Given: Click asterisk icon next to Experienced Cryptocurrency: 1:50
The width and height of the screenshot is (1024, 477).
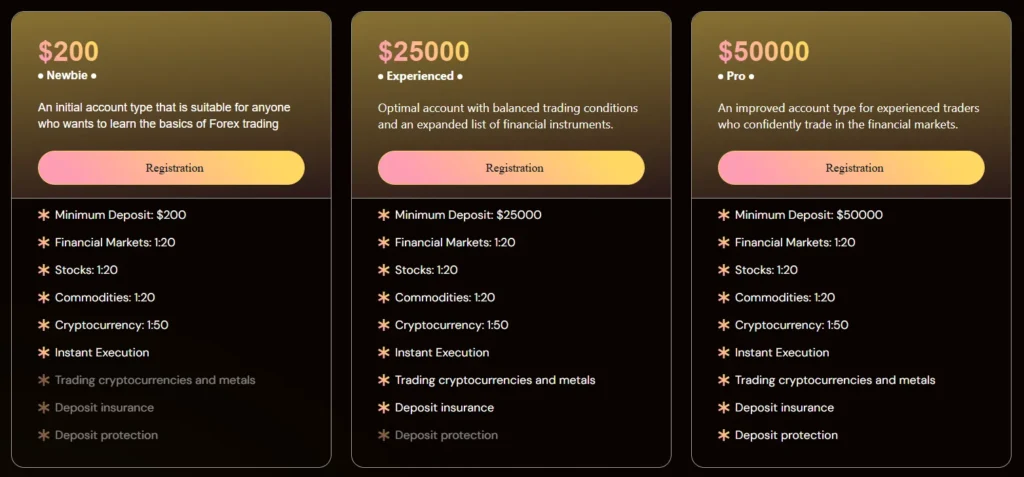Looking at the screenshot, I should click(383, 325).
